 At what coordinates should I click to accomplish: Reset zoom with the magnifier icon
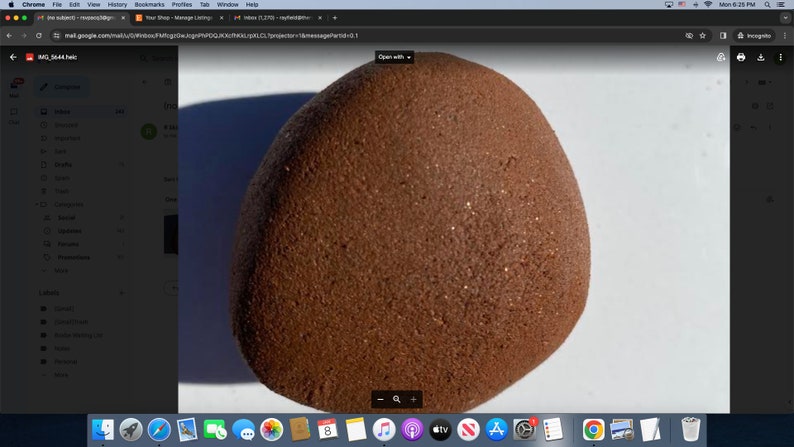(x=396, y=399)
